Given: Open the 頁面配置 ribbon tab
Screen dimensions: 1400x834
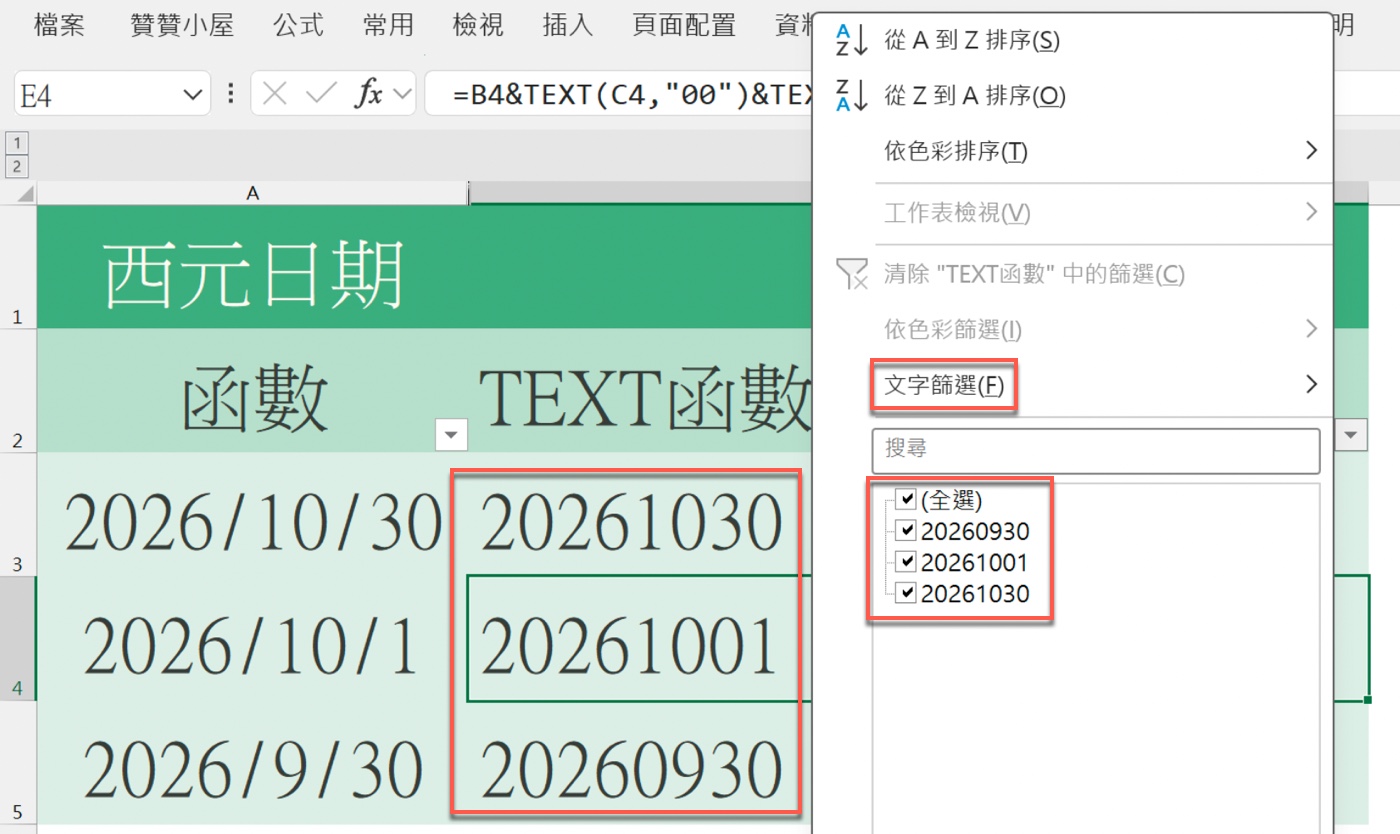Looking at the screenshot, I should pos(684,25).
